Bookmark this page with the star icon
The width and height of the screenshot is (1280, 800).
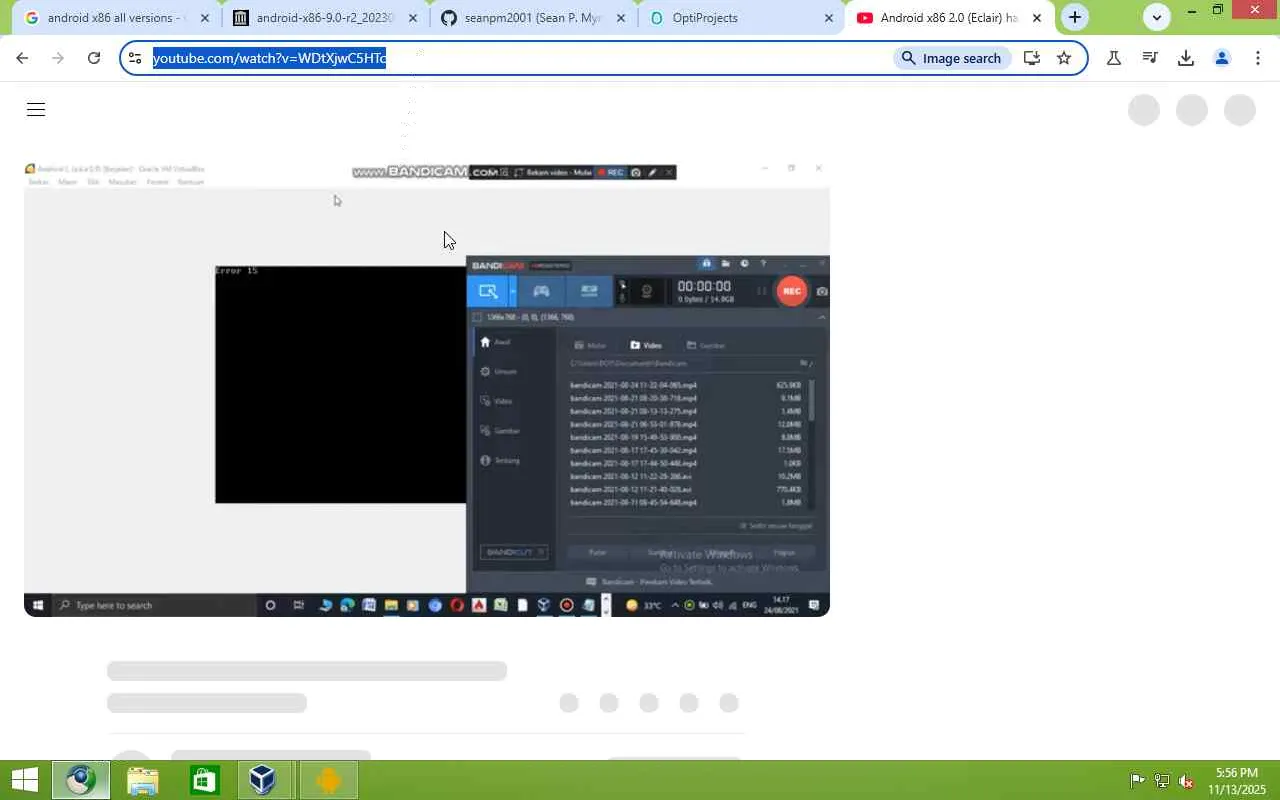pyautogui.click(x=1064, y=58)
